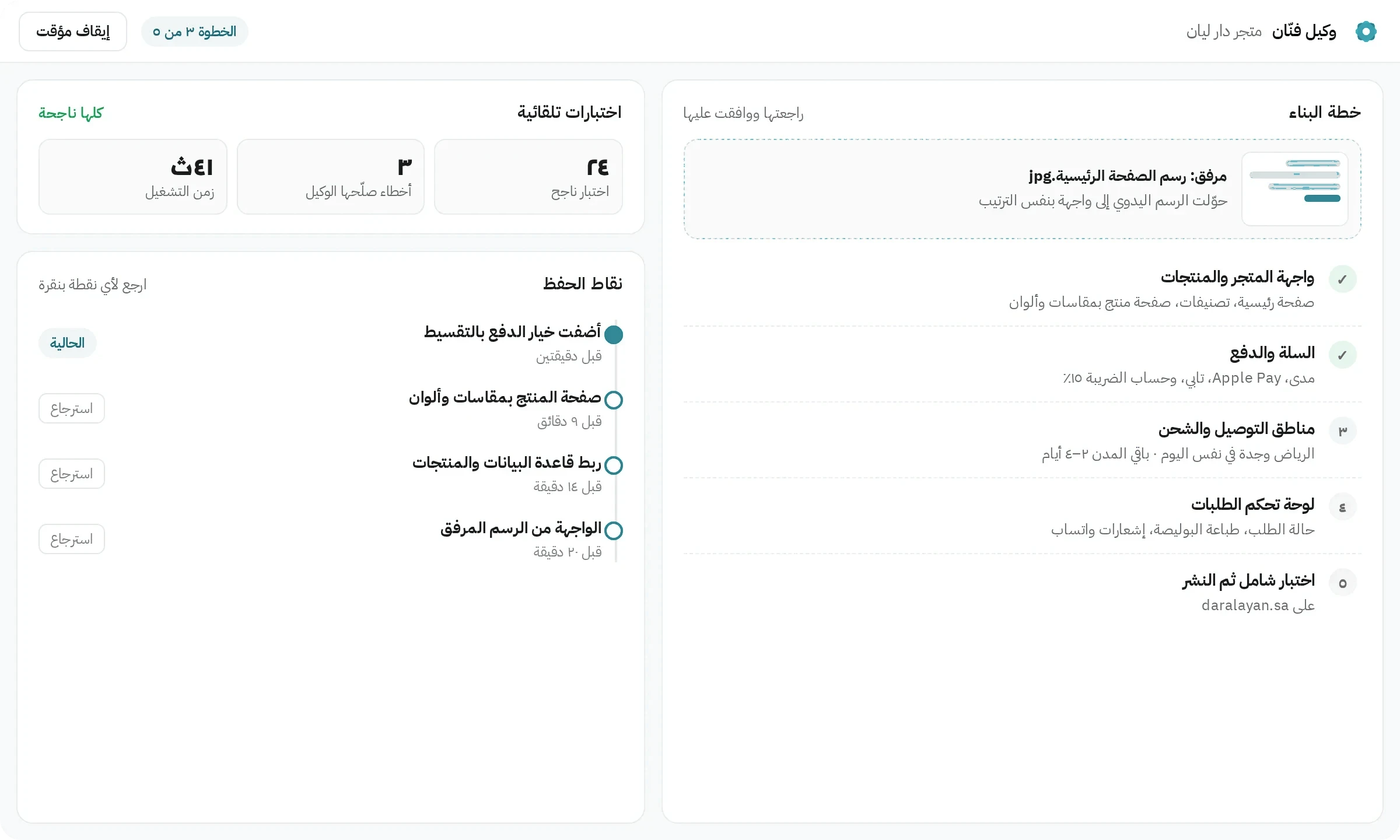Click the teal agent logo icon
1400x840 pixels.
pyautogui.click(x=1366, y=32)
